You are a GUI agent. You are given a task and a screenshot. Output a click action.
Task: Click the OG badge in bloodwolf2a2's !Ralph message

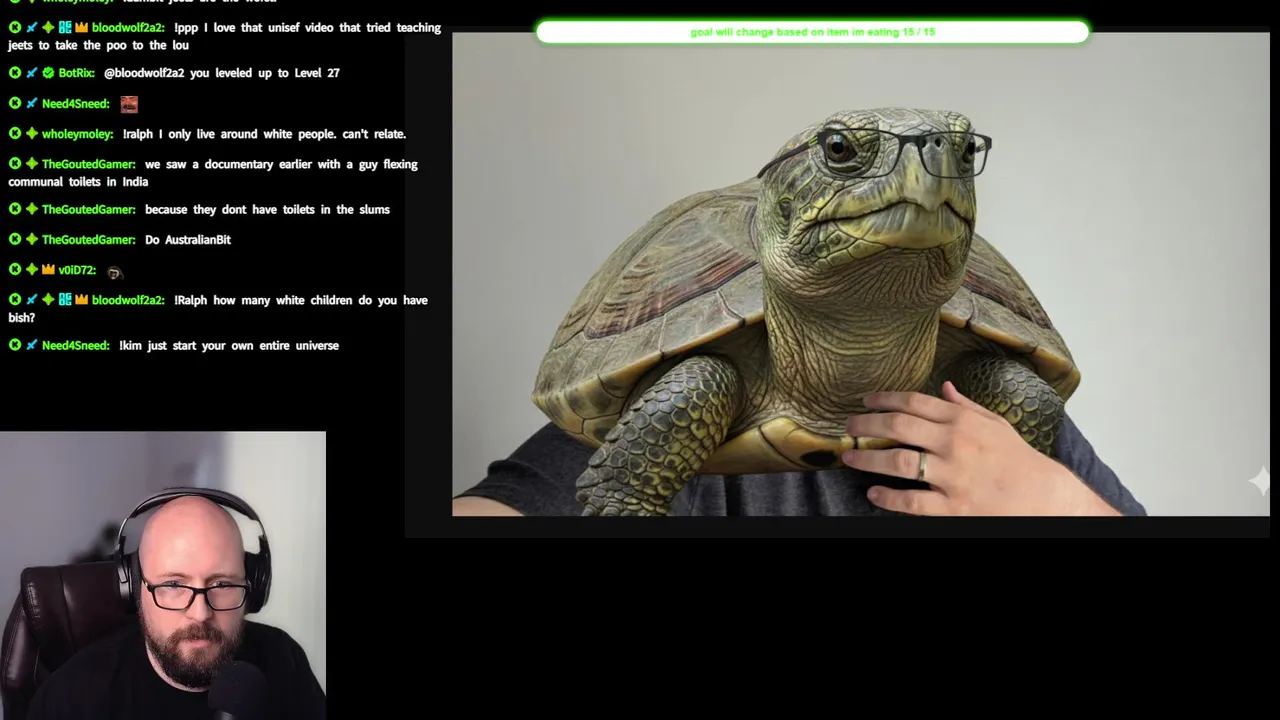point(65,300)
